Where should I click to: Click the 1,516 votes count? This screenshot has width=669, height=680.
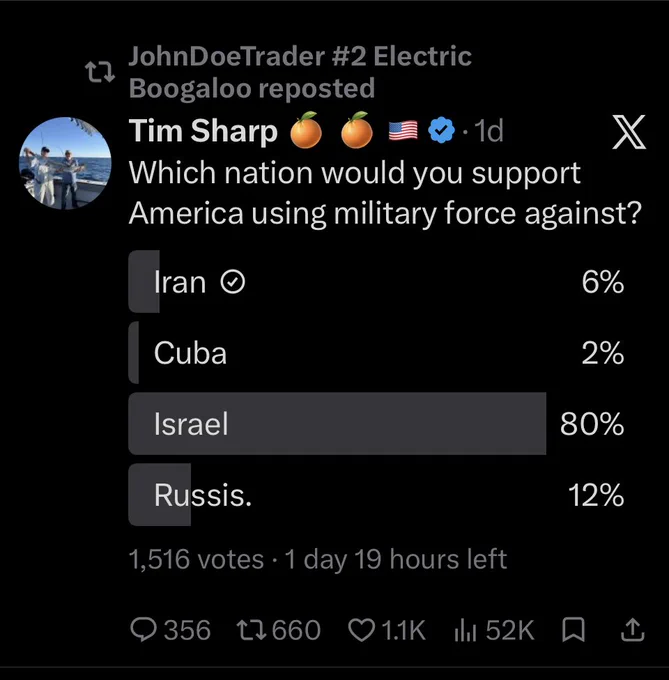[x=196, y=559]
